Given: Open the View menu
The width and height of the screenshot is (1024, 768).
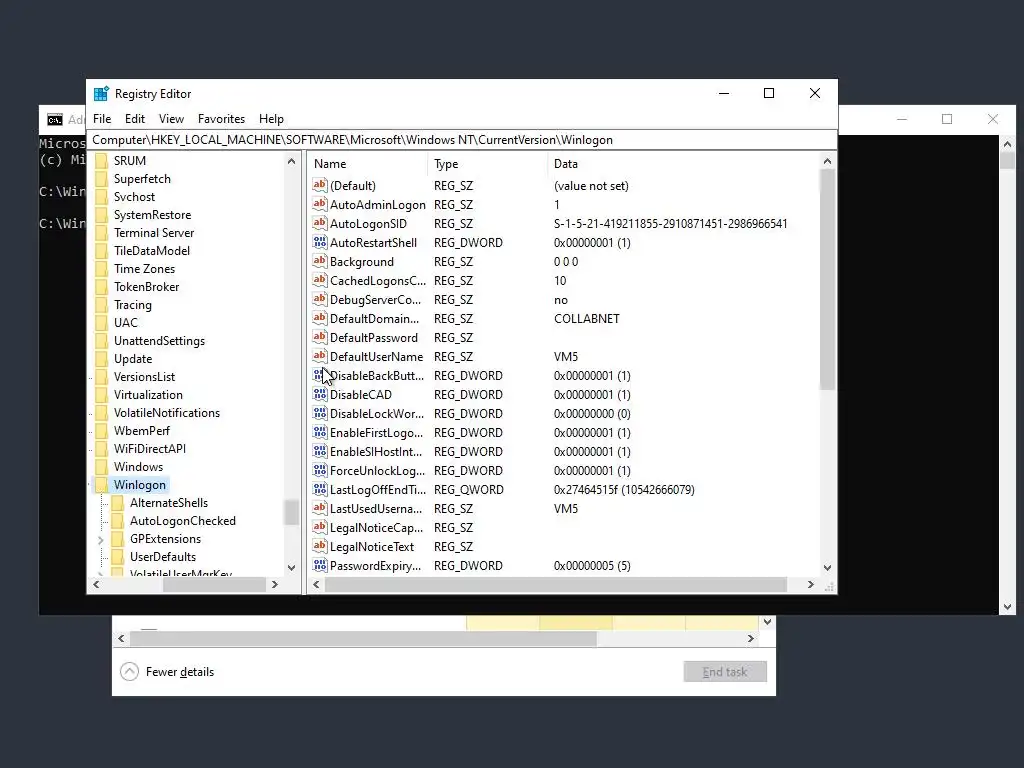Looking at the screenshot, I should pyautogui.click(x=171, y=119).
